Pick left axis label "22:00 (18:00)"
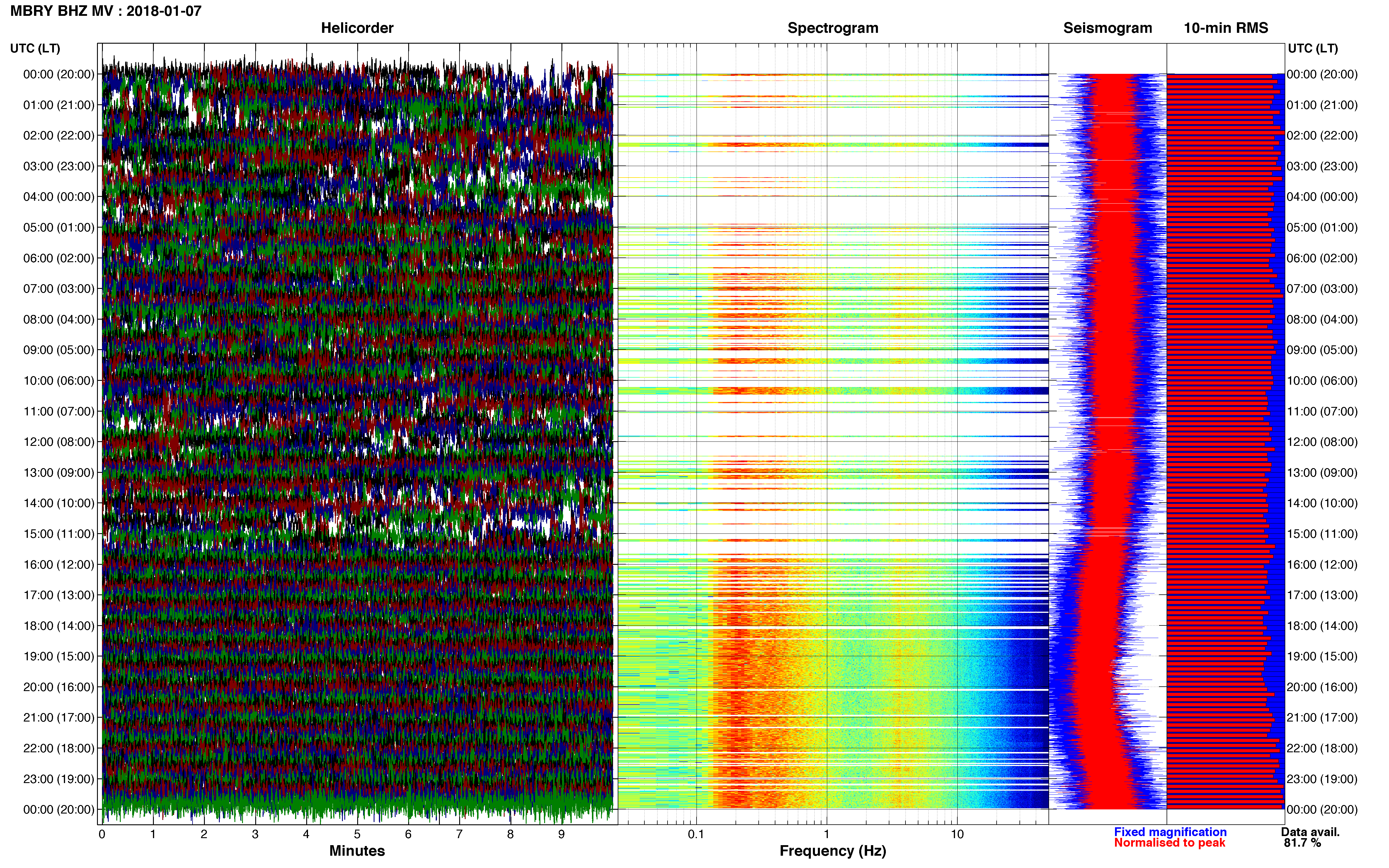Viewport: 1389px width, 868px height. pyautogui.click(x=59, y=748)
